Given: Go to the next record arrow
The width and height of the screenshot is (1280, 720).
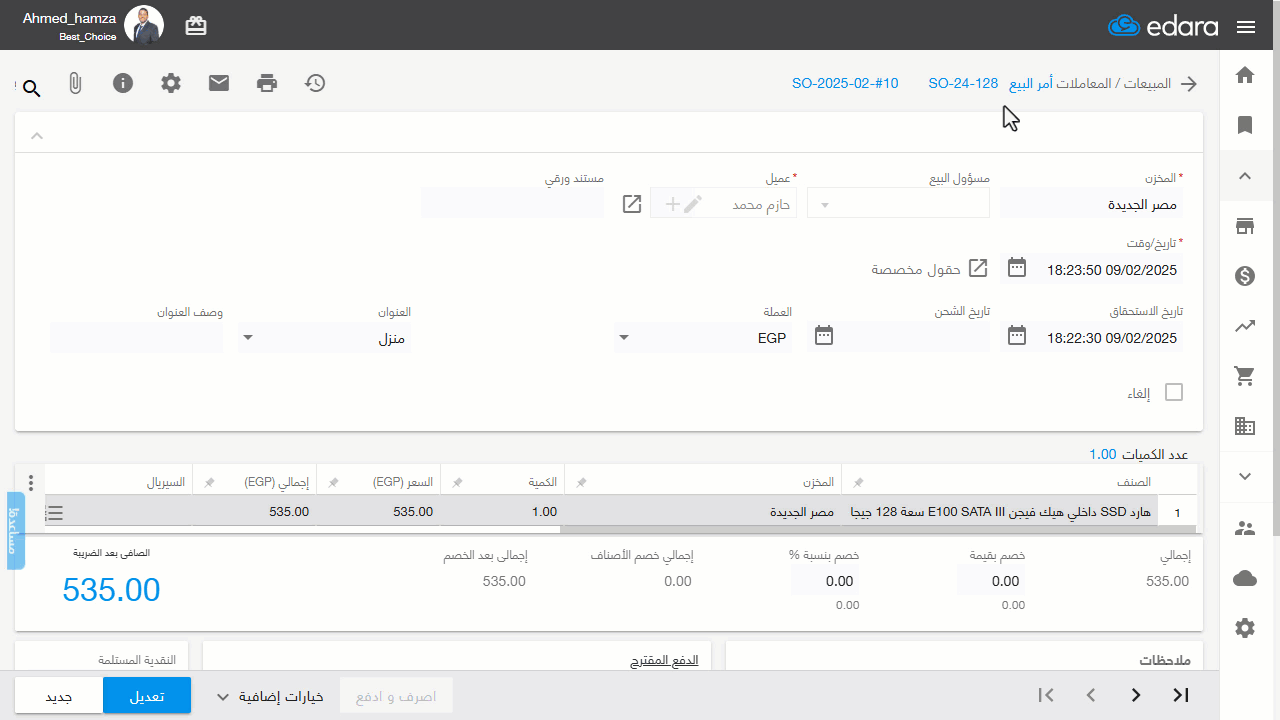Looking at the screenshot, I should tap(1136, 695).
